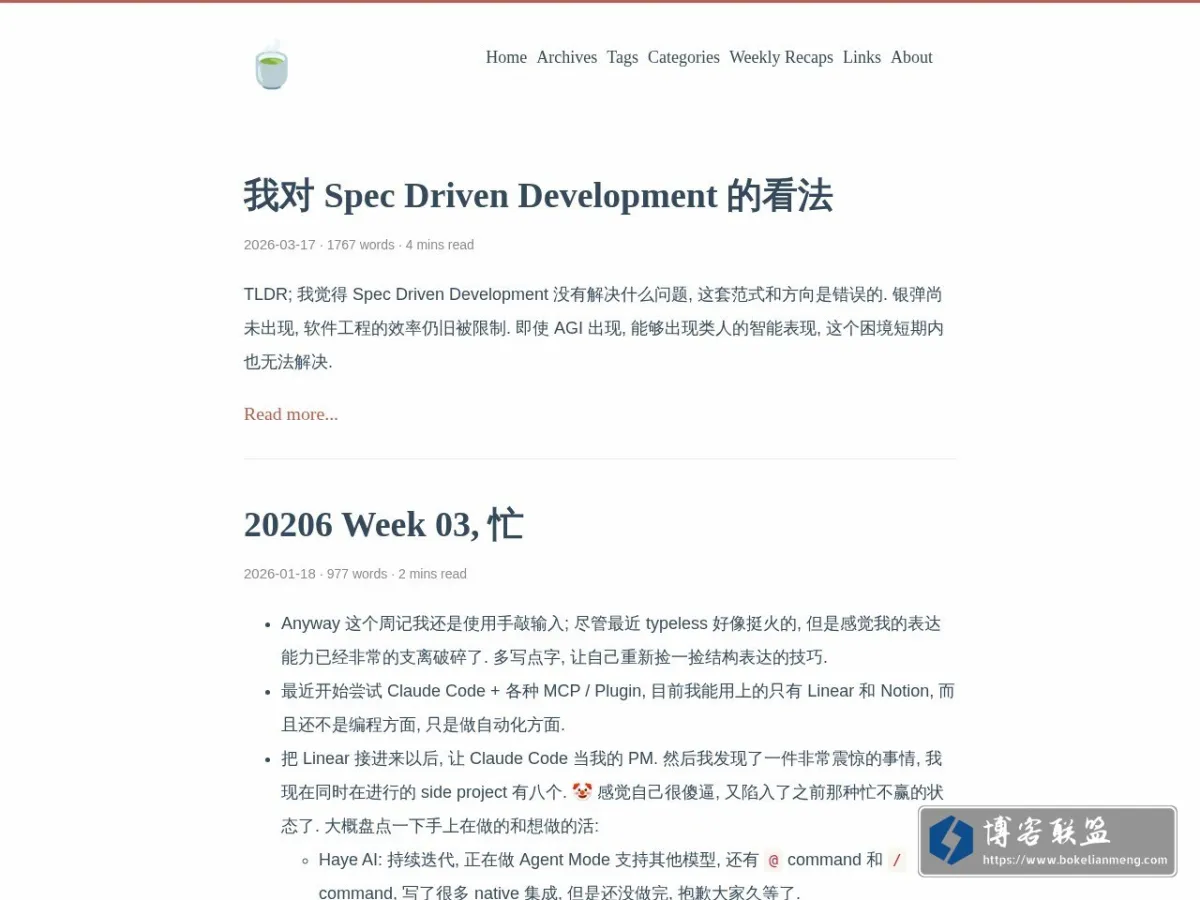Open the Links page
The image size is (1200, 900).
[862, 57]
